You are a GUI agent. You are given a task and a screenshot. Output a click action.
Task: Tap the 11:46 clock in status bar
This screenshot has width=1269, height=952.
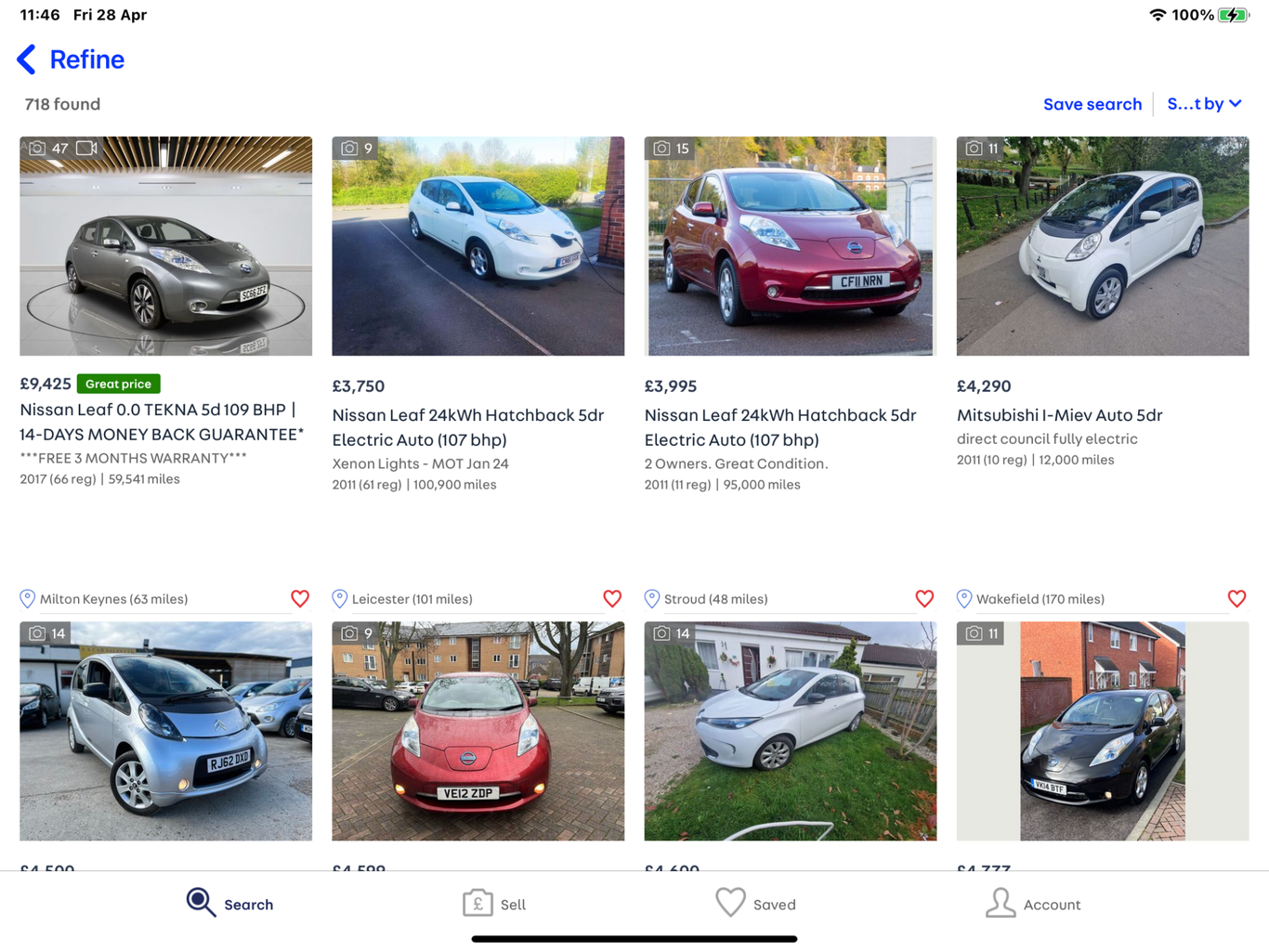(40, 15)
